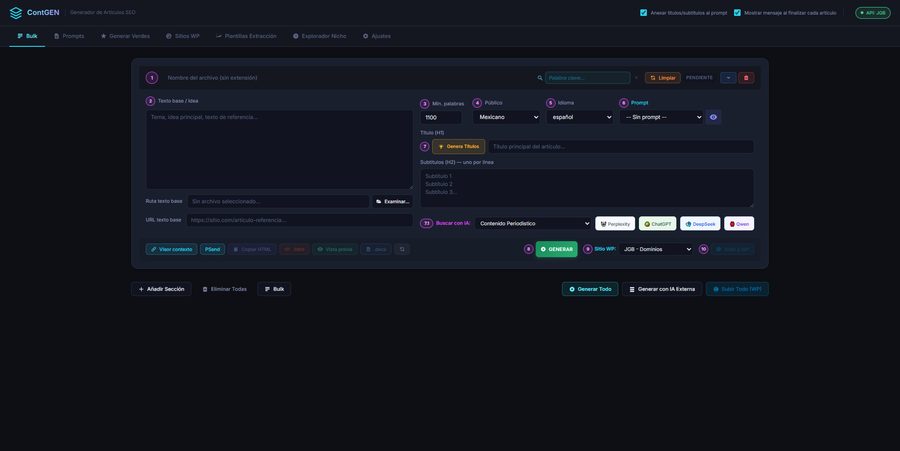Viewport: 900px width, 451px height.
Task: Click the PSend button
Action: [x=212, y=249]
